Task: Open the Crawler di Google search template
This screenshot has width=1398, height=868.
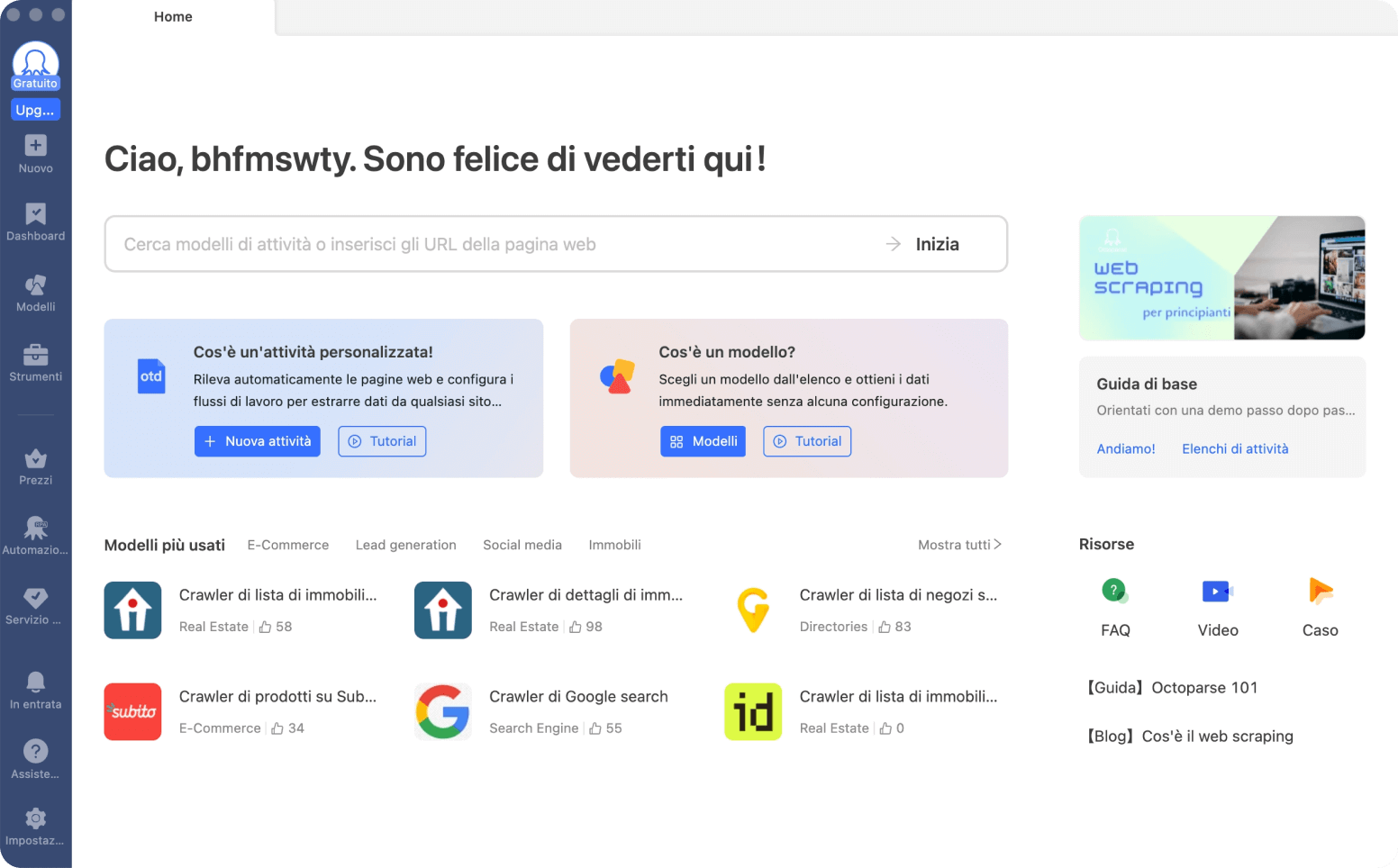Action: click(x=578, y=697)
